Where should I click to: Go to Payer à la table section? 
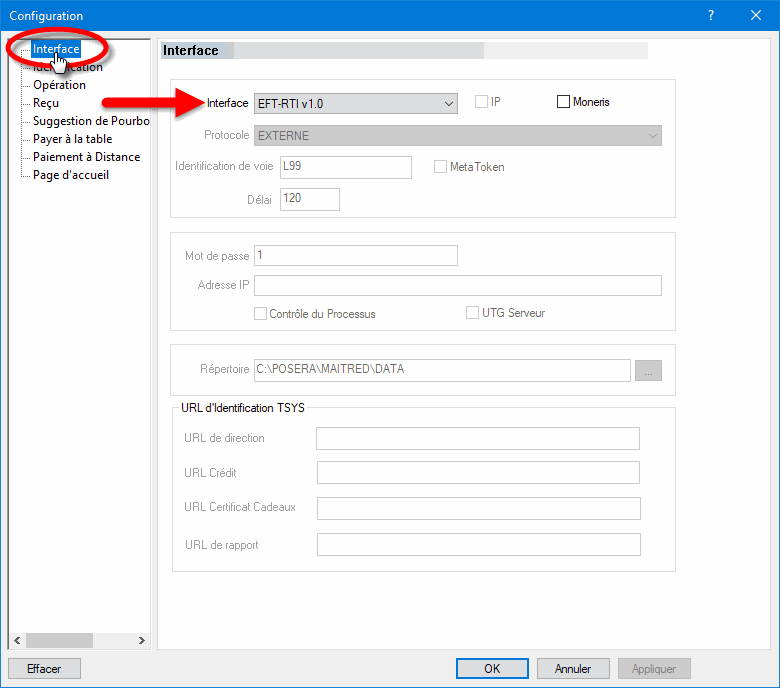(72, 139)
